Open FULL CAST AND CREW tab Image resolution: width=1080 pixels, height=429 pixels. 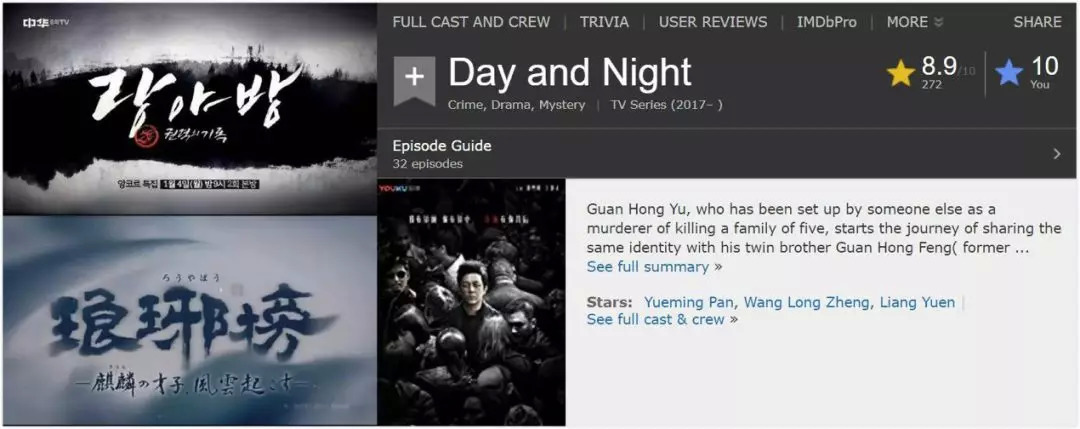[471, 22]
